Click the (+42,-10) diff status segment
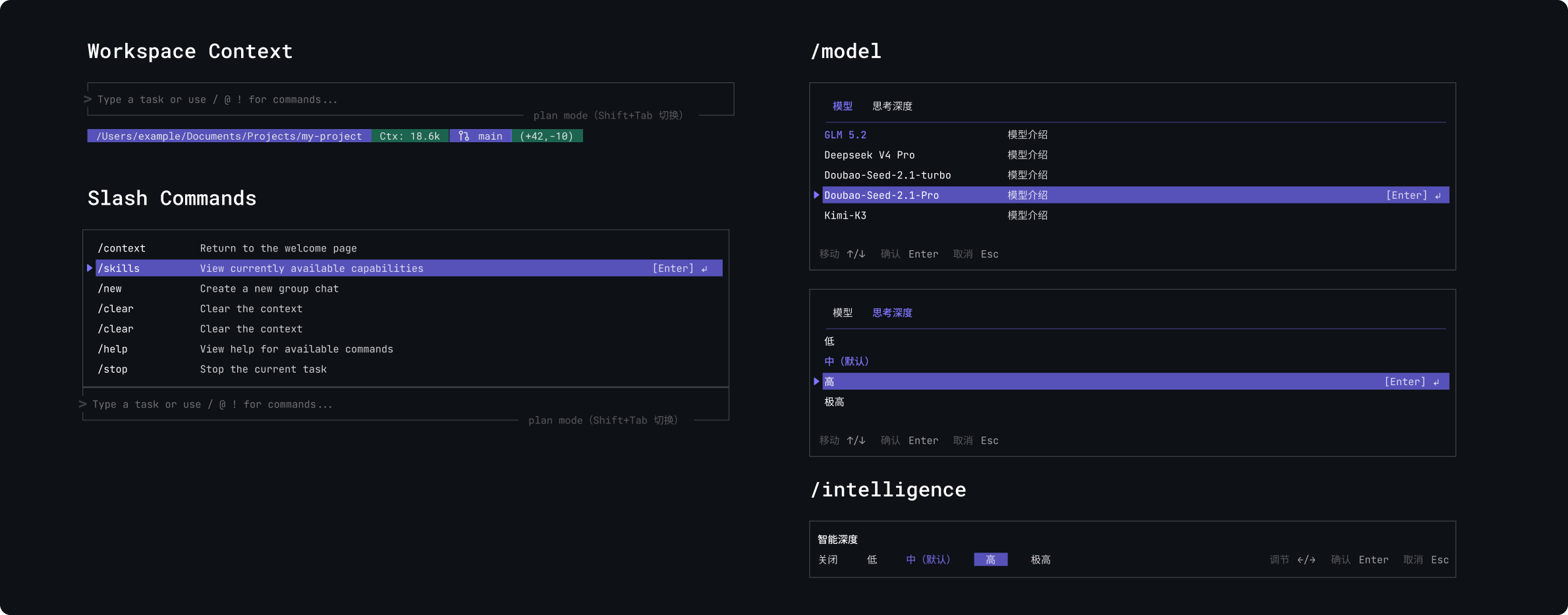This screenshot has height=615, width=1568. click(x=547, y=136)
